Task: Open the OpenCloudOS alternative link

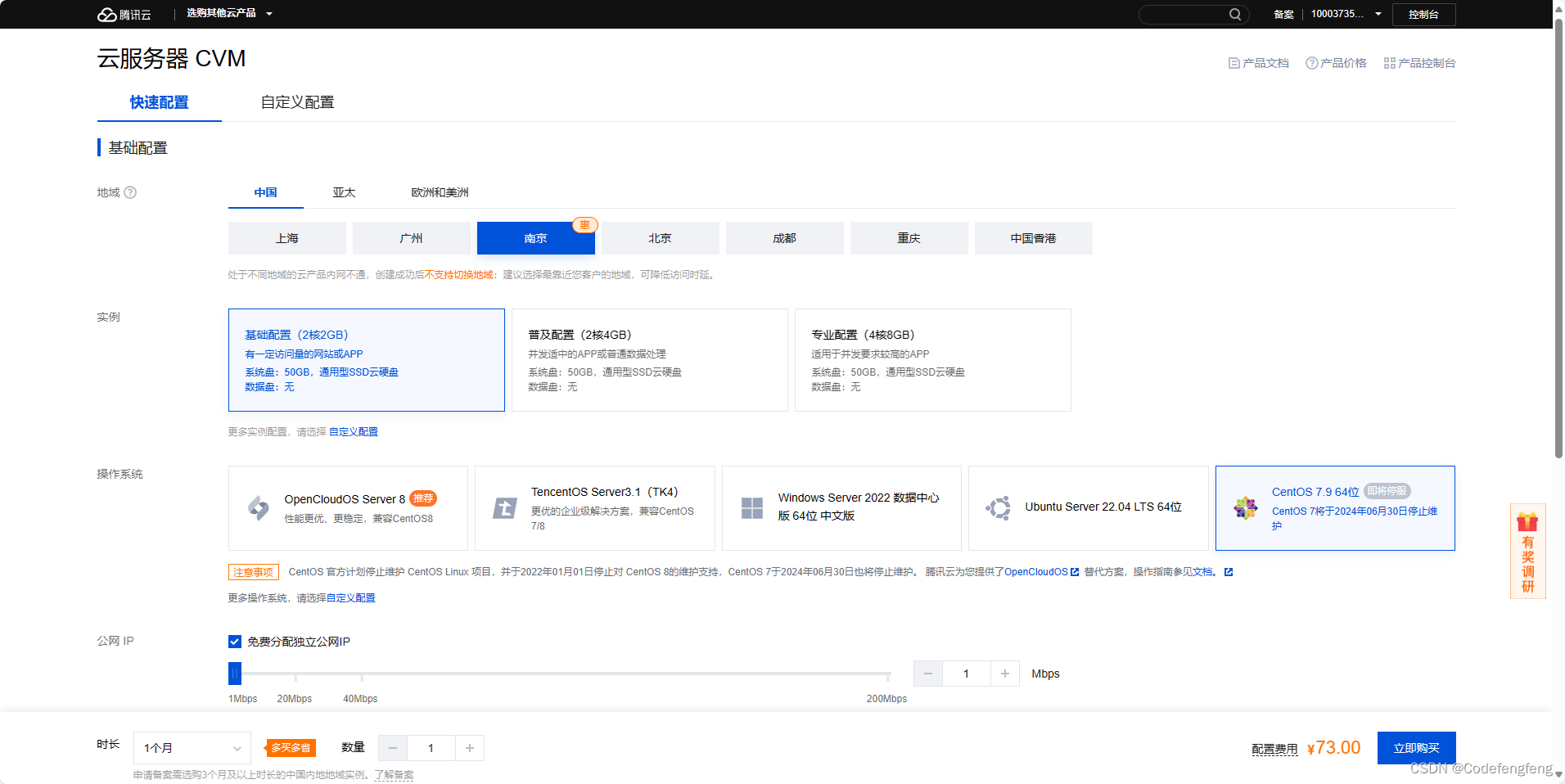Action: [x=1036, y=572]
